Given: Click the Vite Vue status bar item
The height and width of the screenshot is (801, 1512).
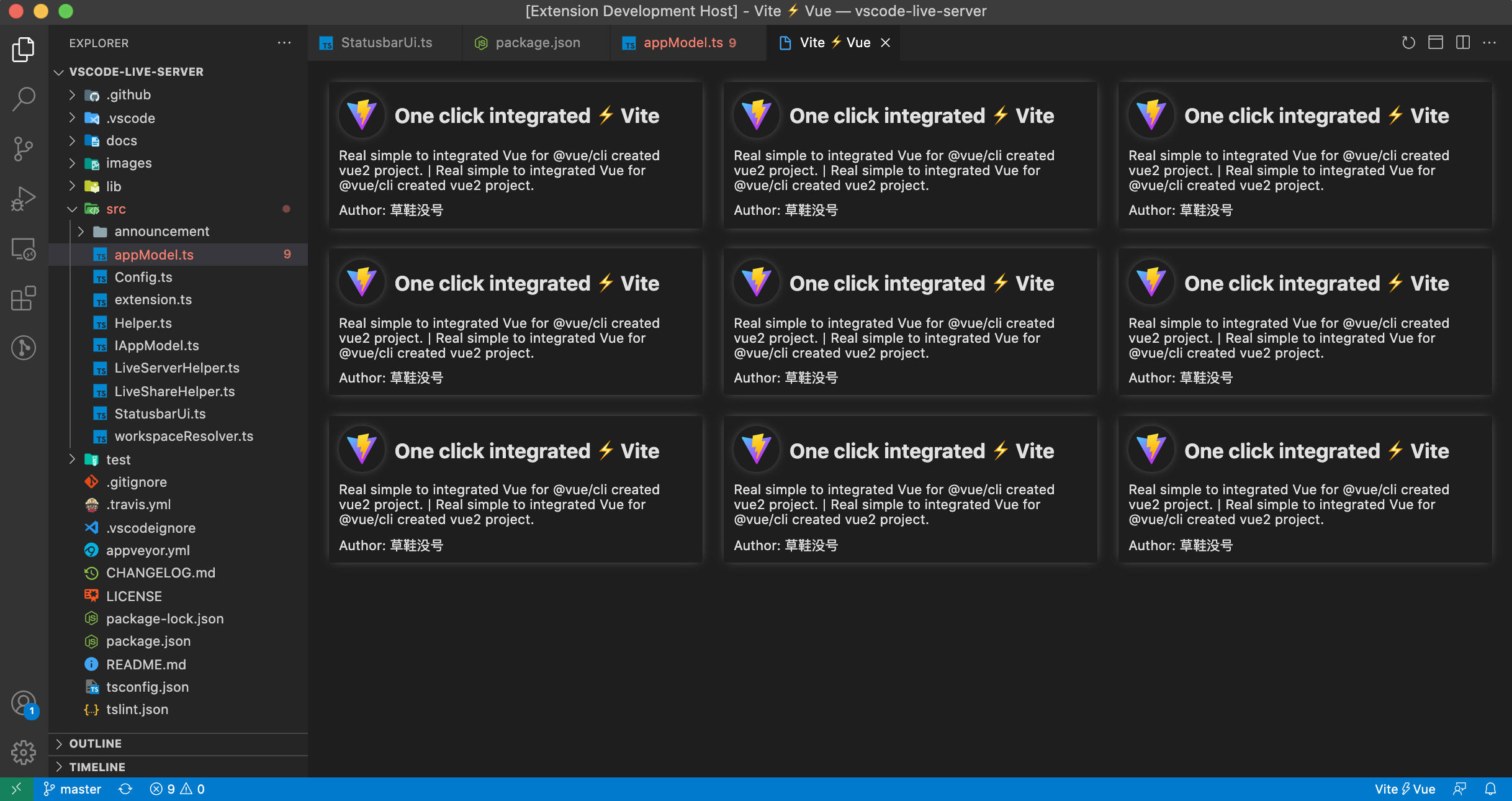Looking at the screenshot, I should pos(1405,789).
